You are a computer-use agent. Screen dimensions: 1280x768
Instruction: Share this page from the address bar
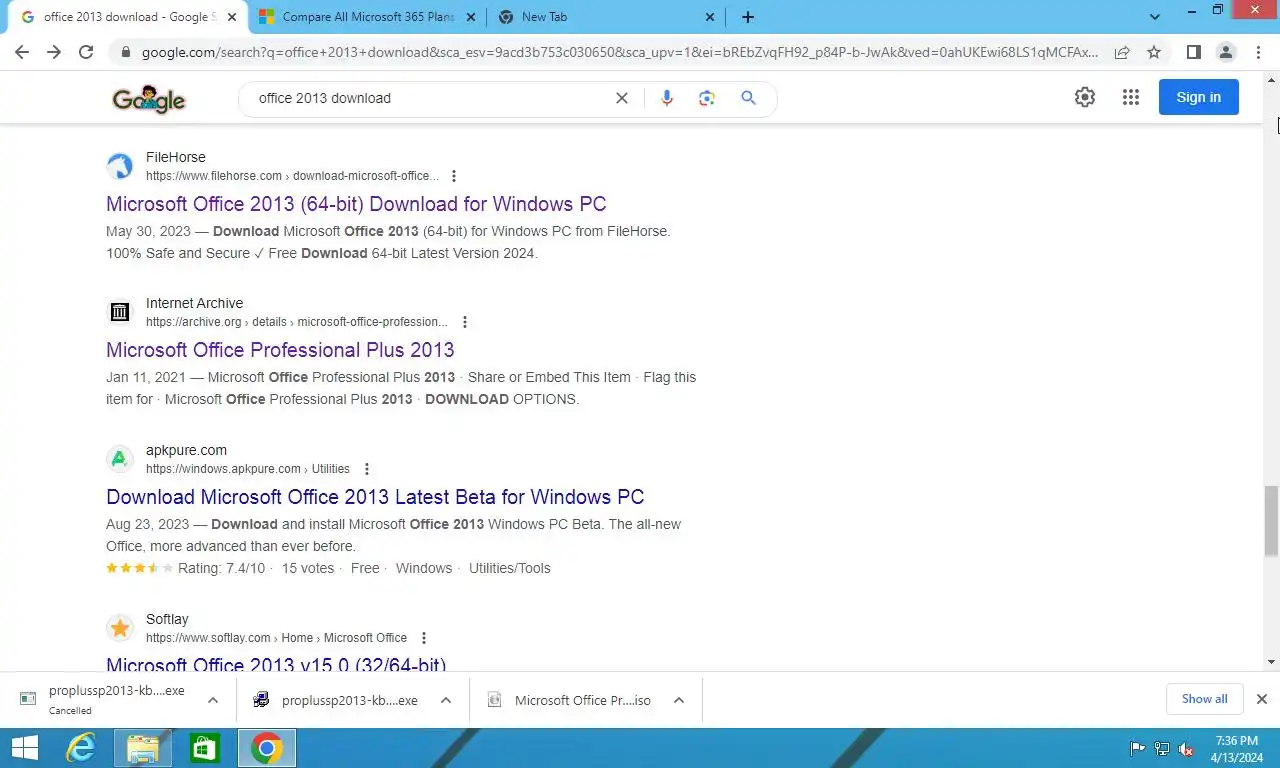(1122, 52)
